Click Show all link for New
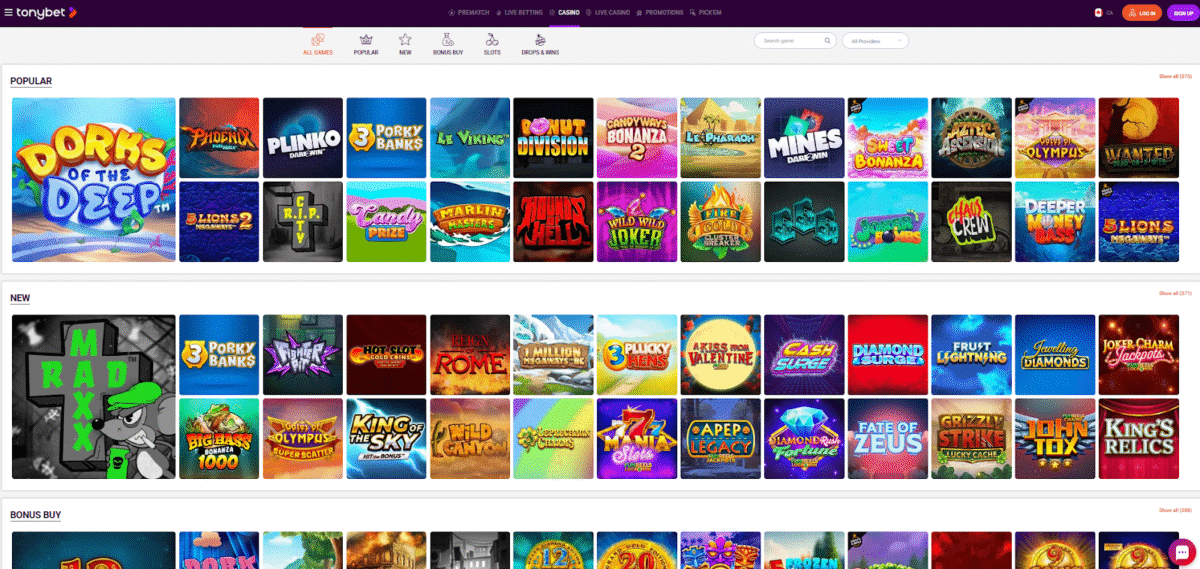Screen dimensions: 1200x569 1175,293
